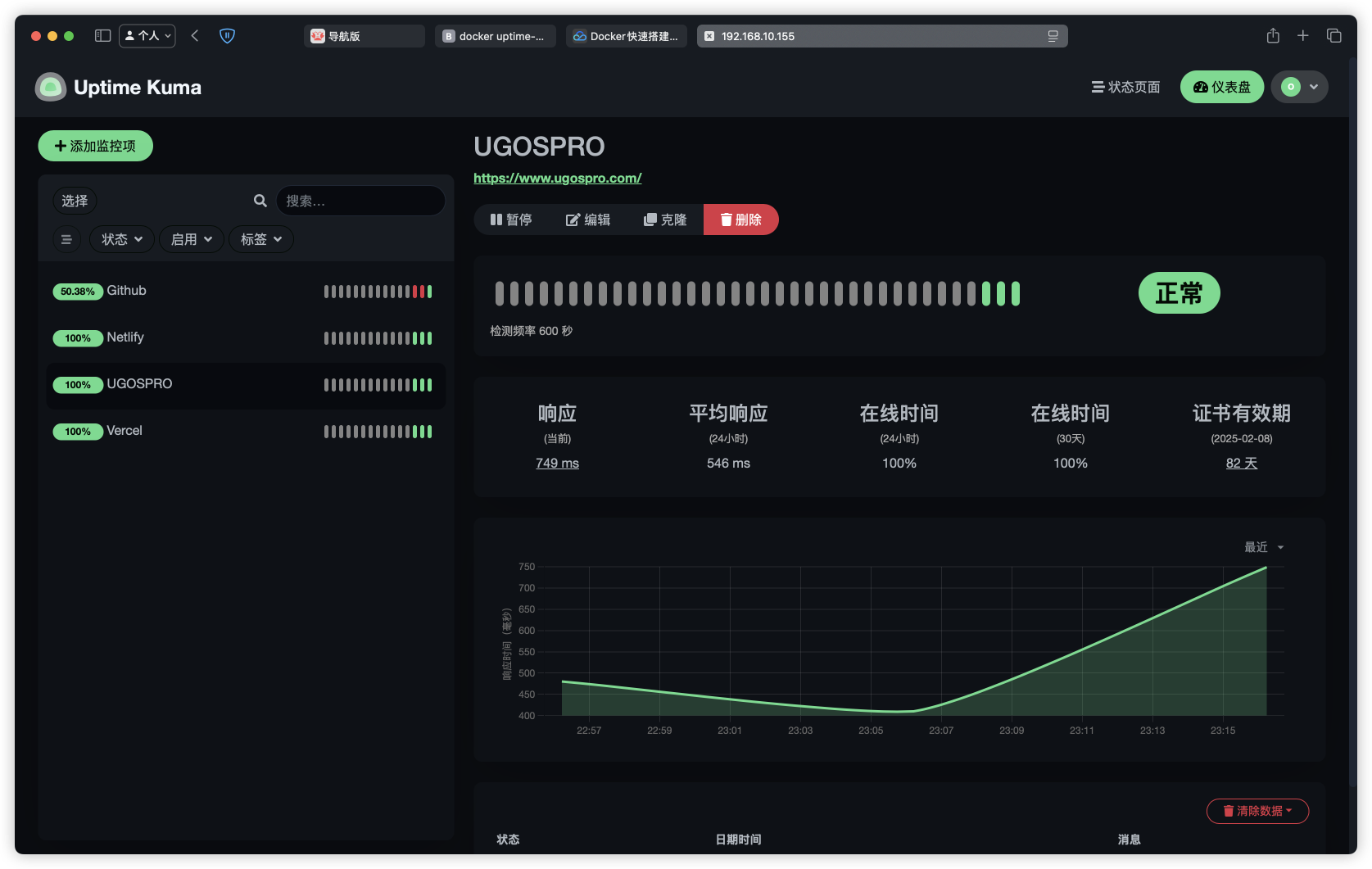Click the 消息 column header
This screenshot has width=1372, height=869.
[x=1129, y=840]
